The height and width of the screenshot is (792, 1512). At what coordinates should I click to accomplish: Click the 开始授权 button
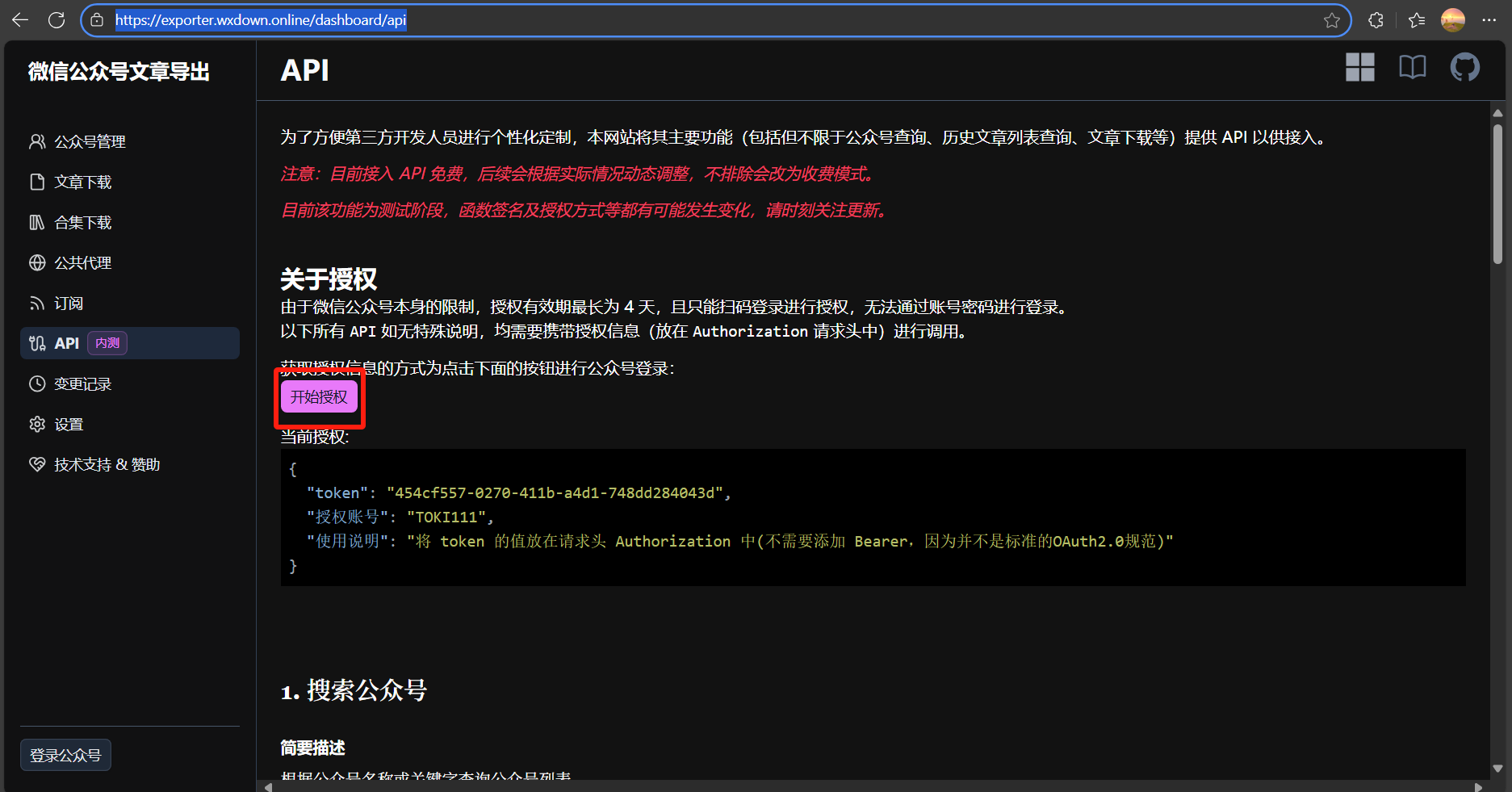[319, 397]
